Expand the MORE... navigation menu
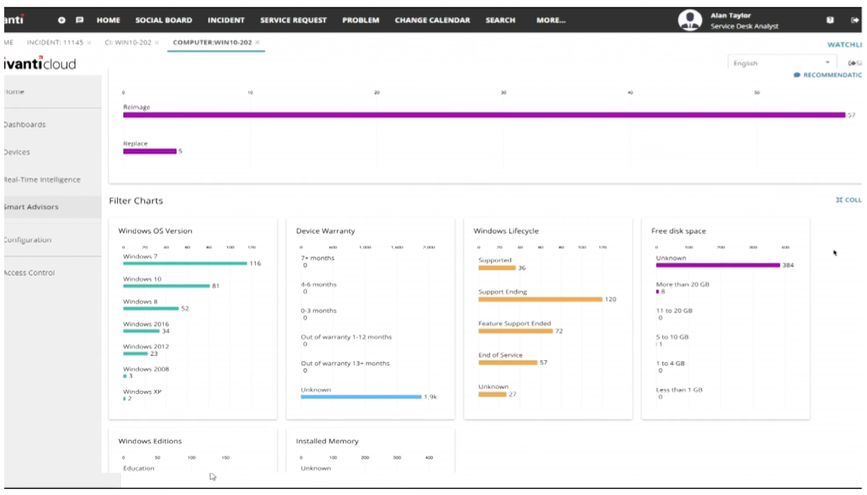Image resolution: width=867 pixels, height=495 pixels. [x=551, y=20]
